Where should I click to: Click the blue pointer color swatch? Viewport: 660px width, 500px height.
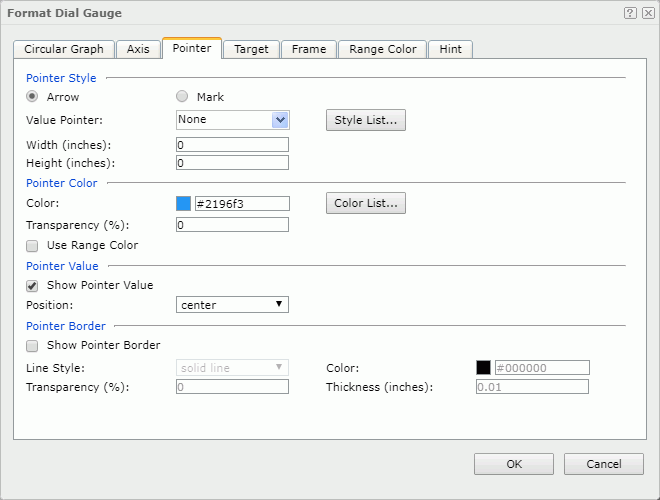[184, 203]
